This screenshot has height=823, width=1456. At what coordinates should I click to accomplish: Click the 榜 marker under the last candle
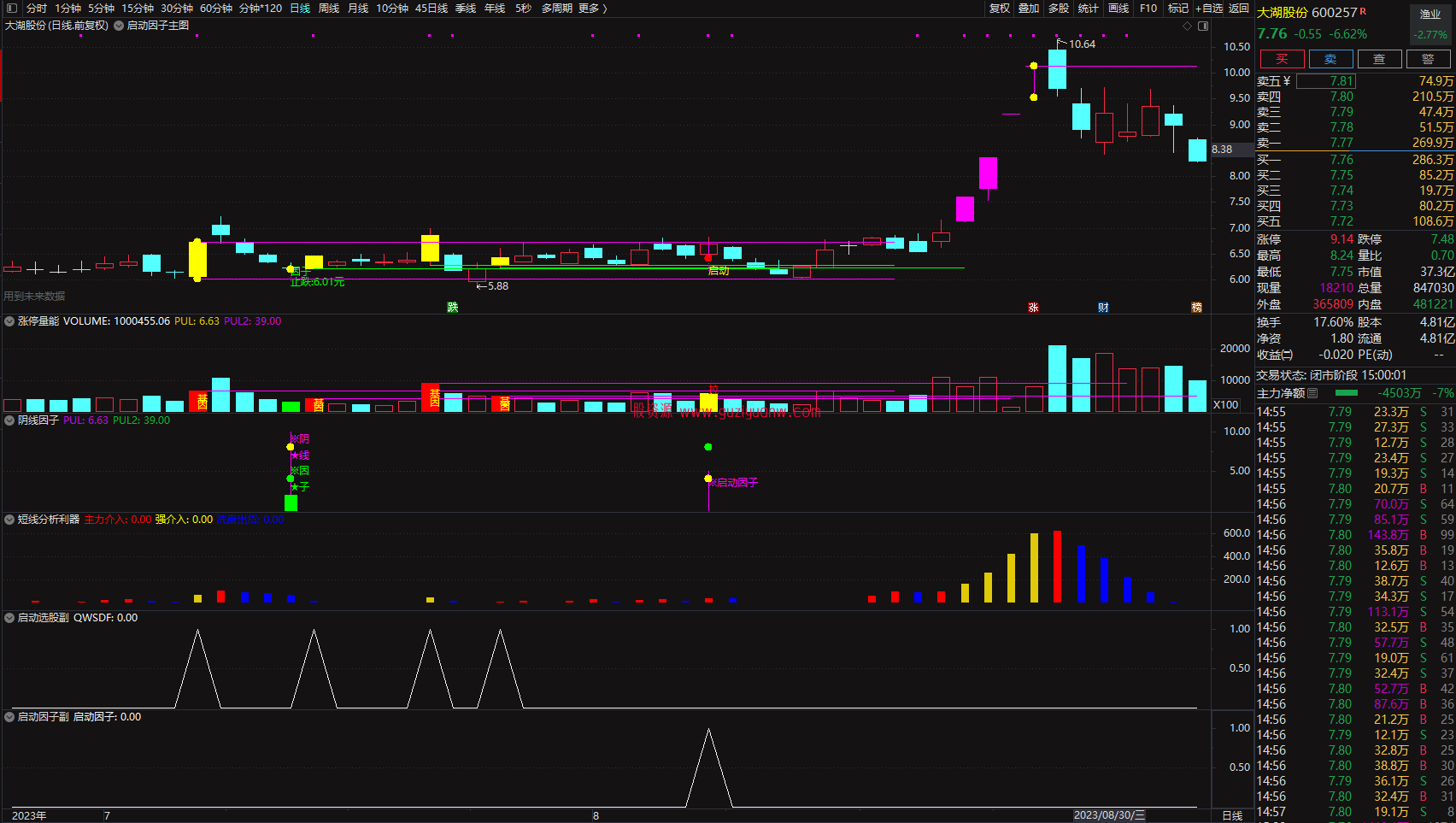click(x=1196, y=308)
